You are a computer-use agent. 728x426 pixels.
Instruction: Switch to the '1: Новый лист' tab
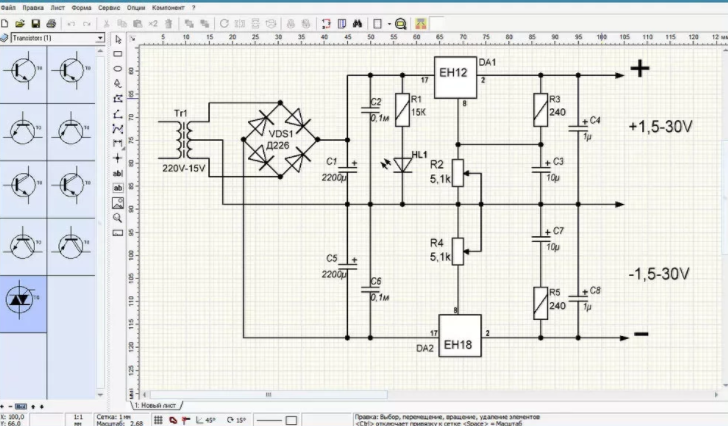click(x=156, y=406)
